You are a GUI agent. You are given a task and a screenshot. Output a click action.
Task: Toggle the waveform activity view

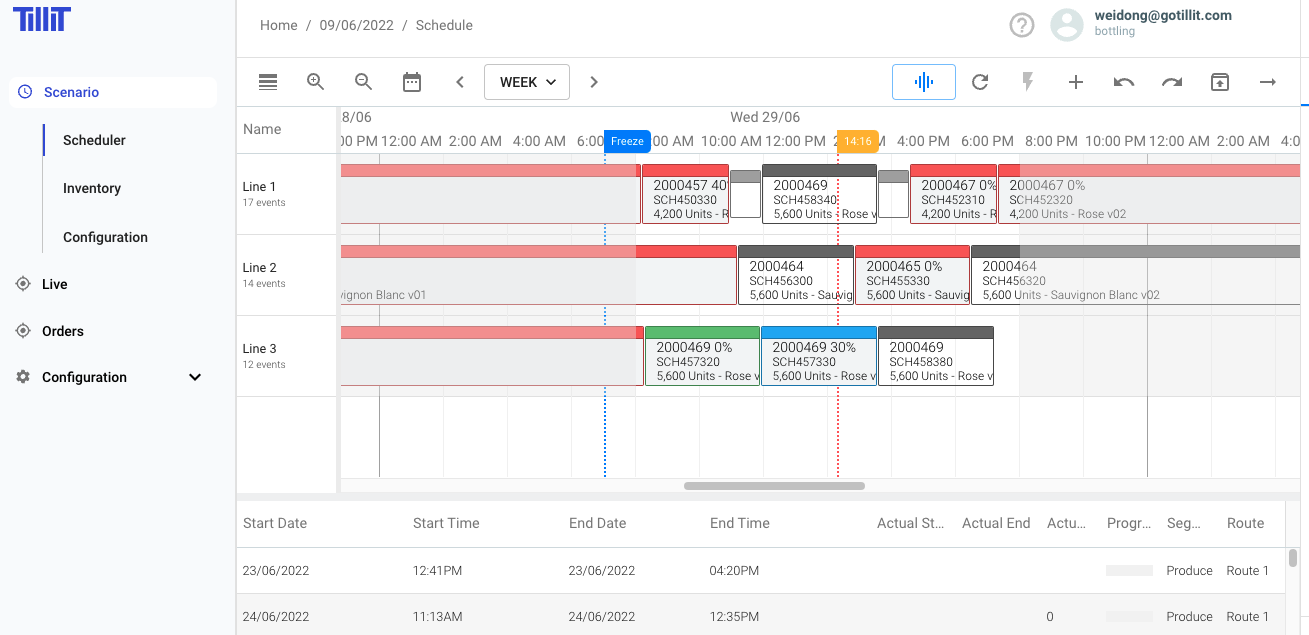coord(923,81)
